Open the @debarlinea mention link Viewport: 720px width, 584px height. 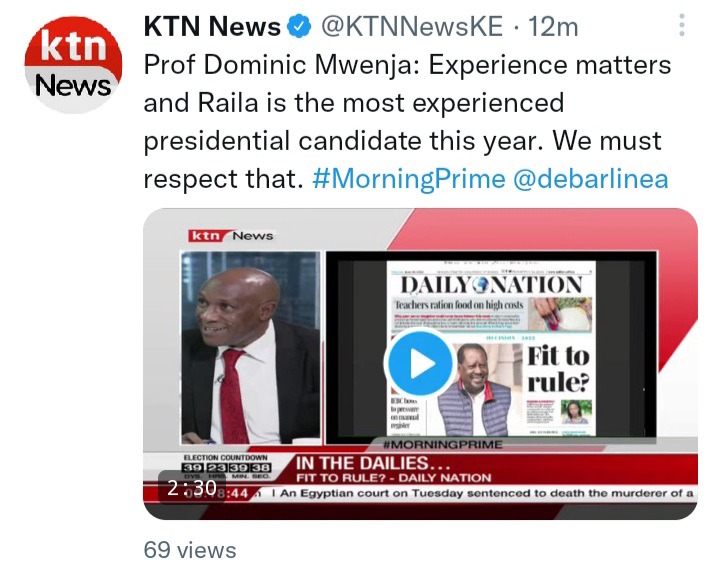590,179
